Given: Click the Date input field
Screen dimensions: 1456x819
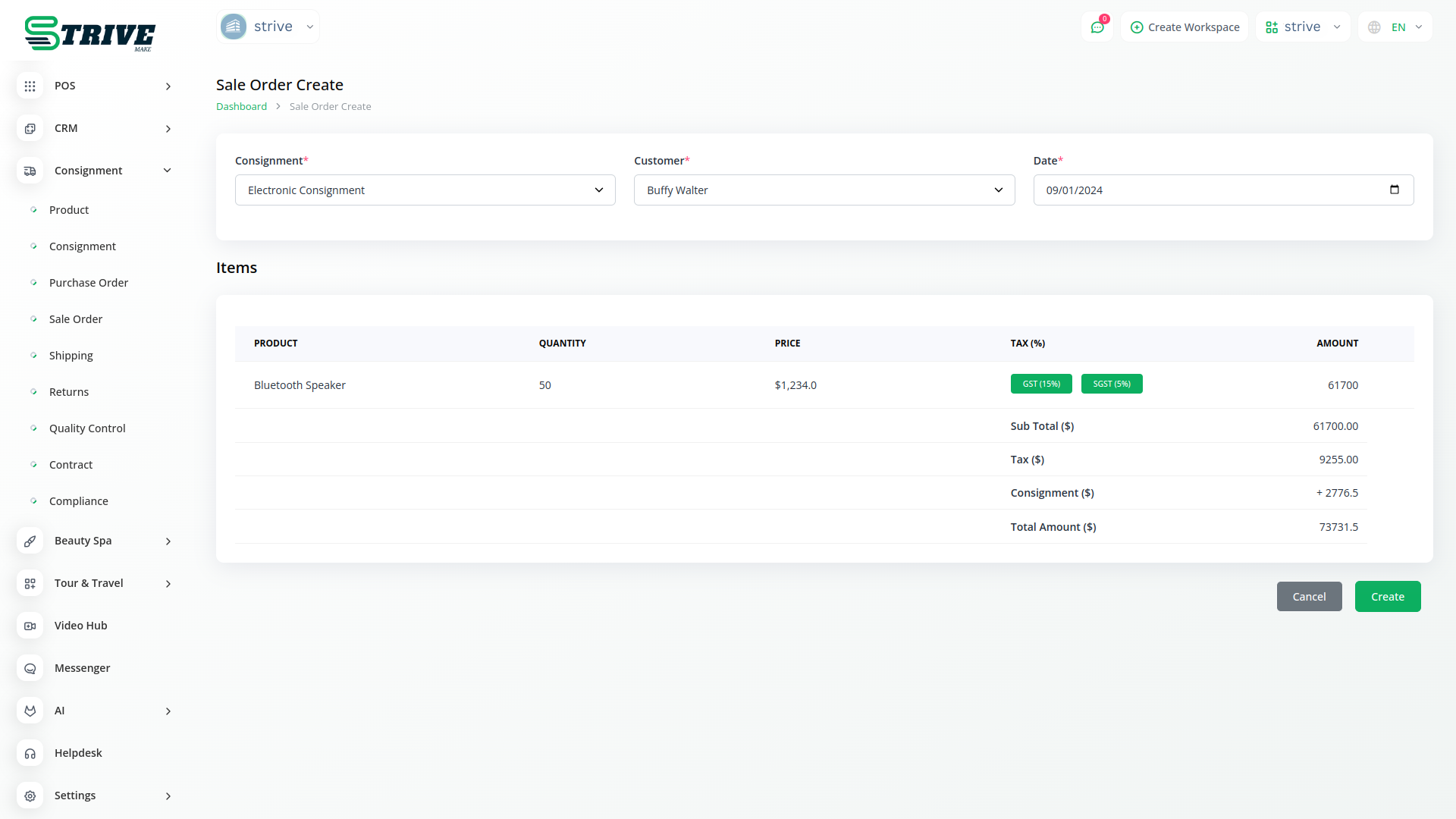Looking at the screenshot, I should pos(1206,190).
